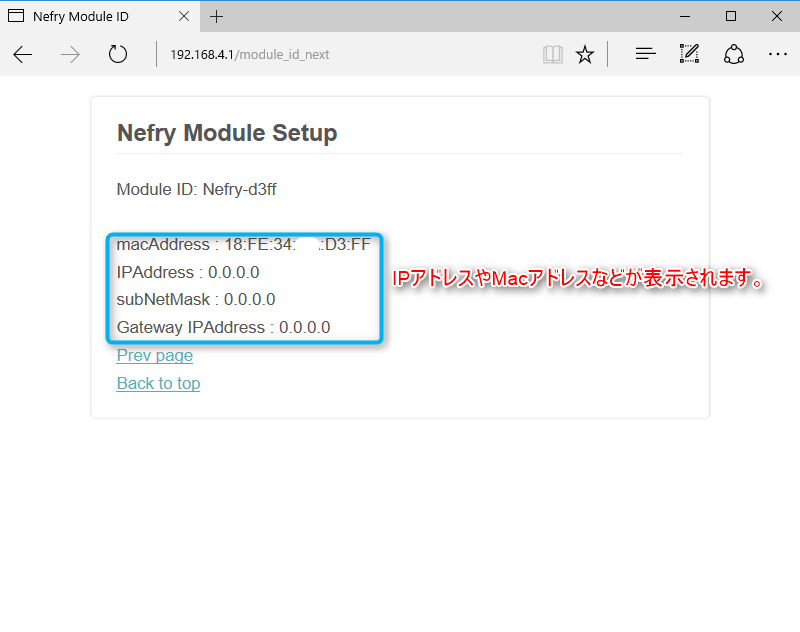The image size is (800, 632).
Task: Open the More actions ellipsis menu
Action: pyautogui.click(x=778, y=54)
